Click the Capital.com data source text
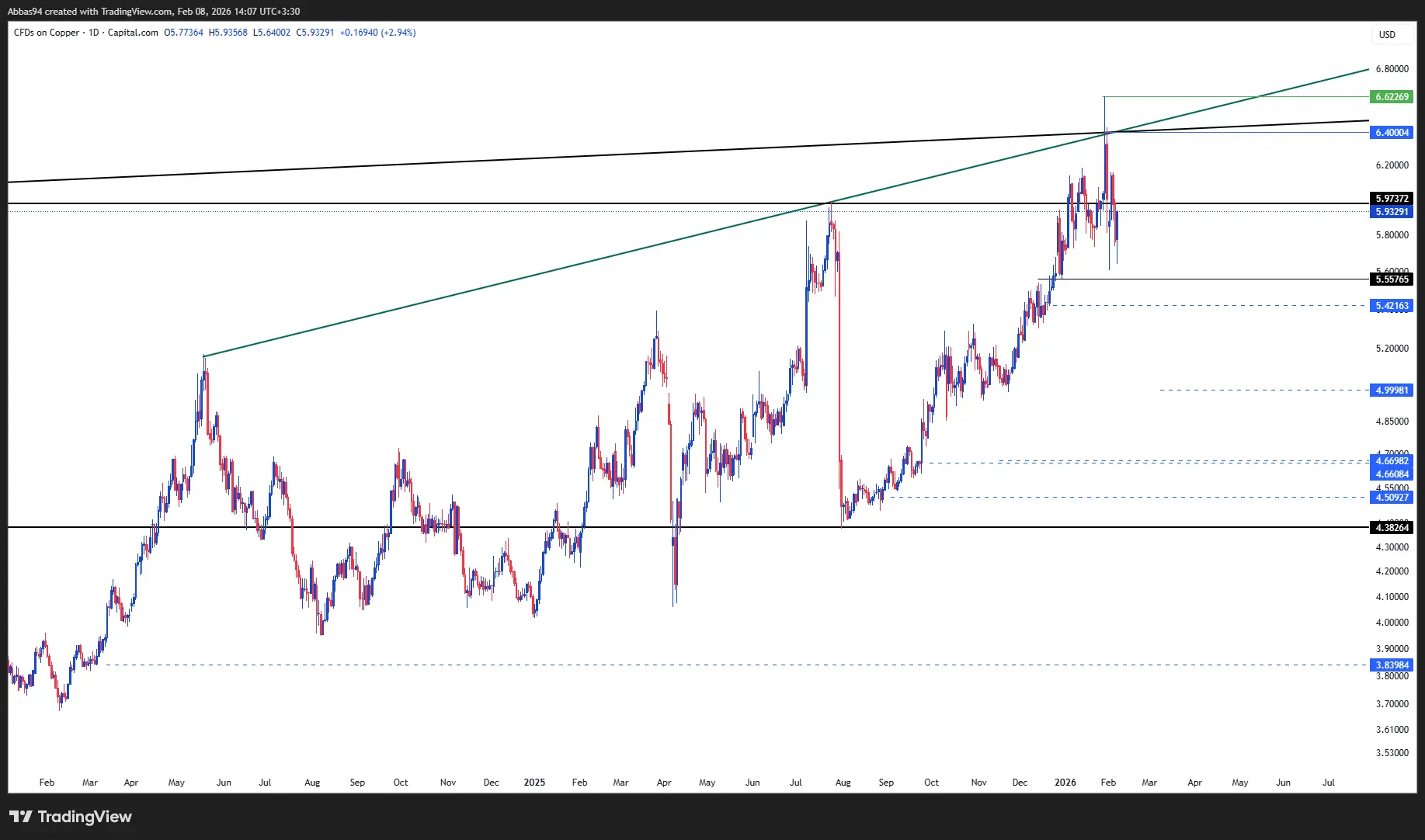 click(133, 33)
